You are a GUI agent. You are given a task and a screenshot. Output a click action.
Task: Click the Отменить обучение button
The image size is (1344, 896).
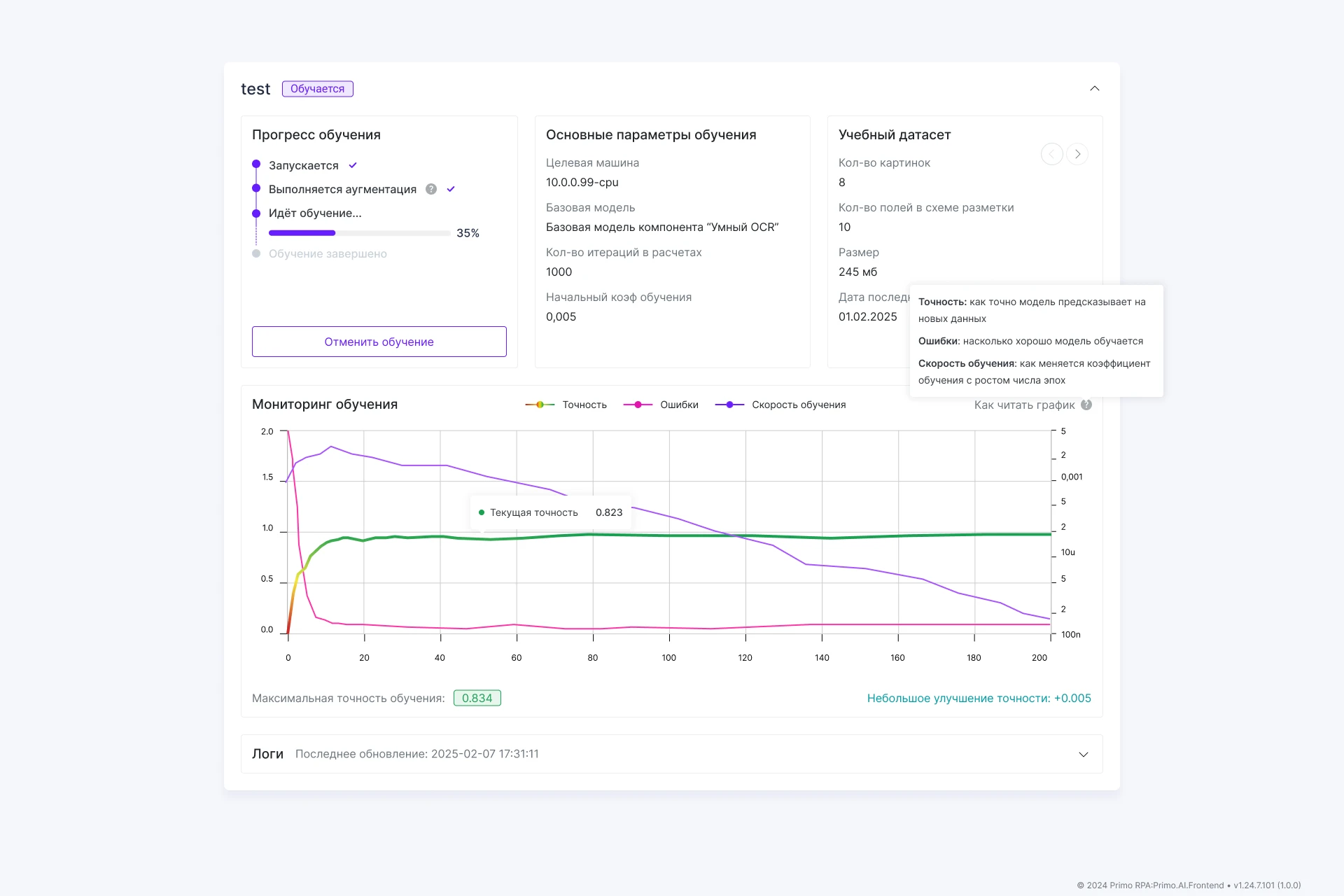pyautogui.click(x=379, y=342)
